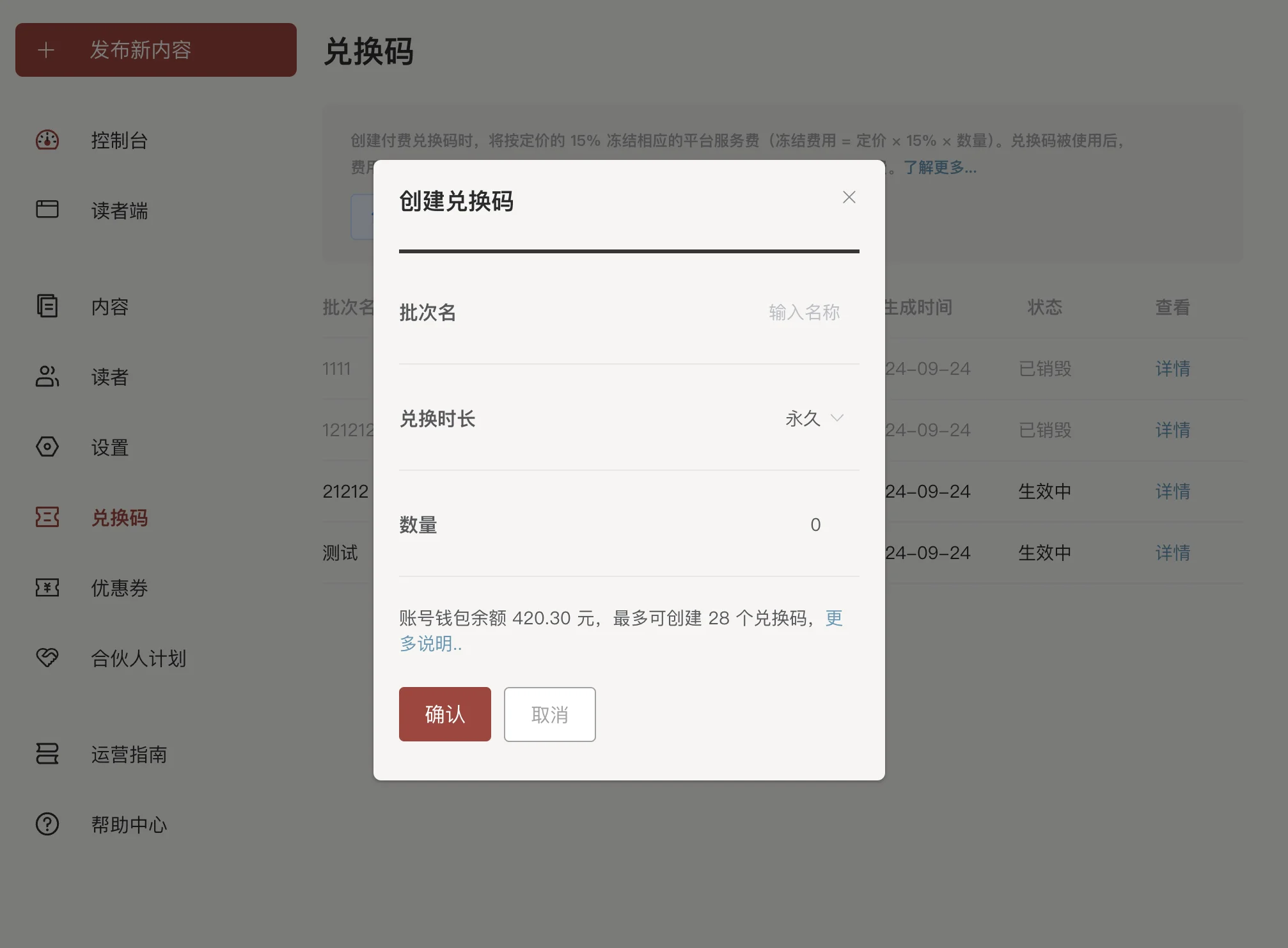Screen dimensions: 1288x948
Task: Click the redeem code ticket icon
Action: (x=47, y=517)
